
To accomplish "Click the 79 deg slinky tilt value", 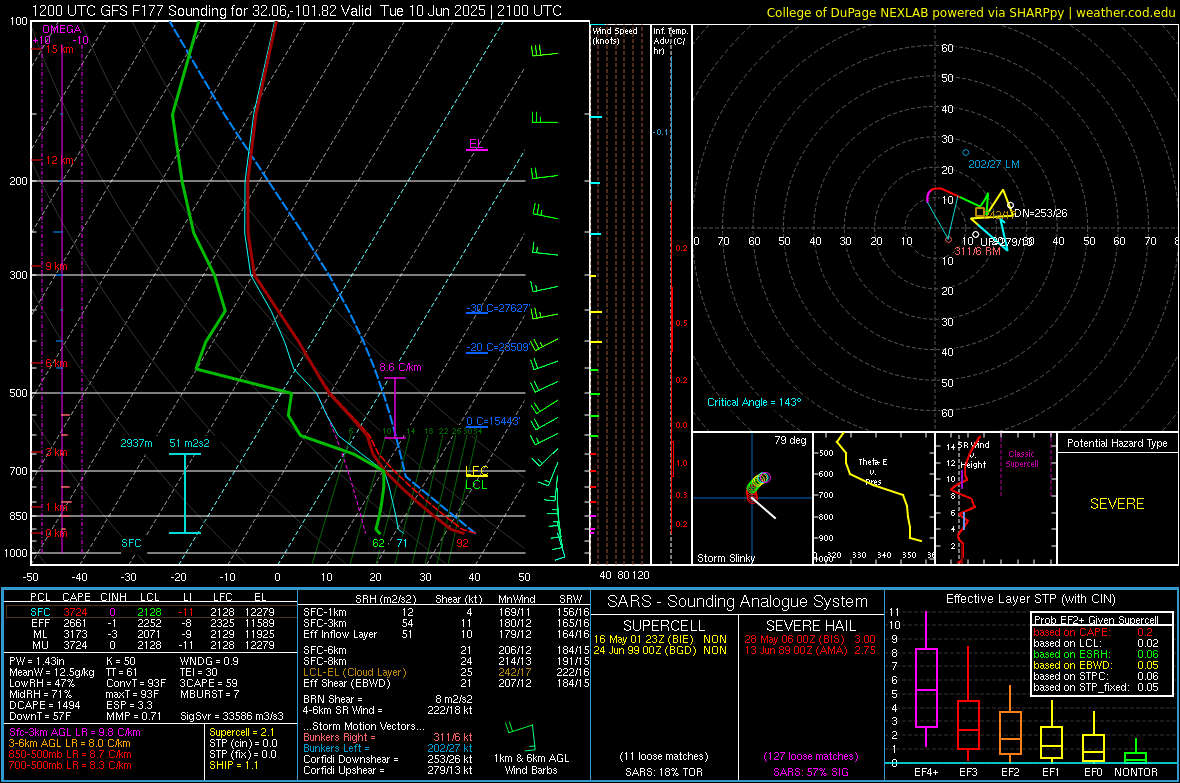I will (790, 440).
